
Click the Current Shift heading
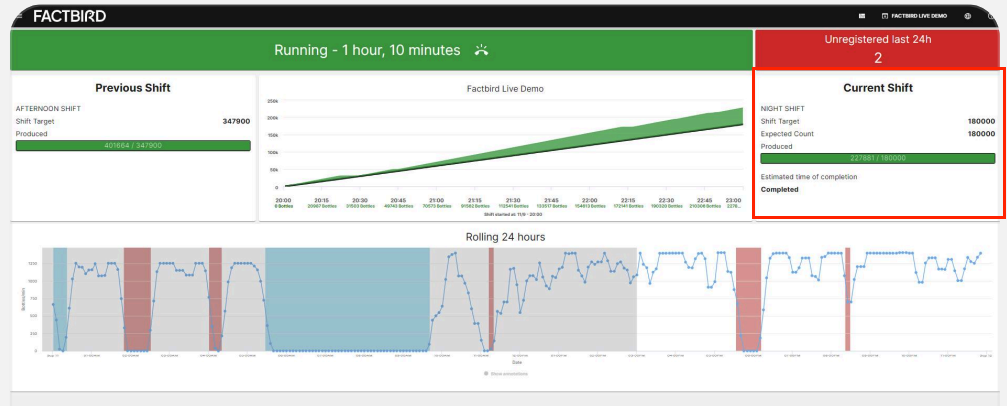(x=878, y=88)
